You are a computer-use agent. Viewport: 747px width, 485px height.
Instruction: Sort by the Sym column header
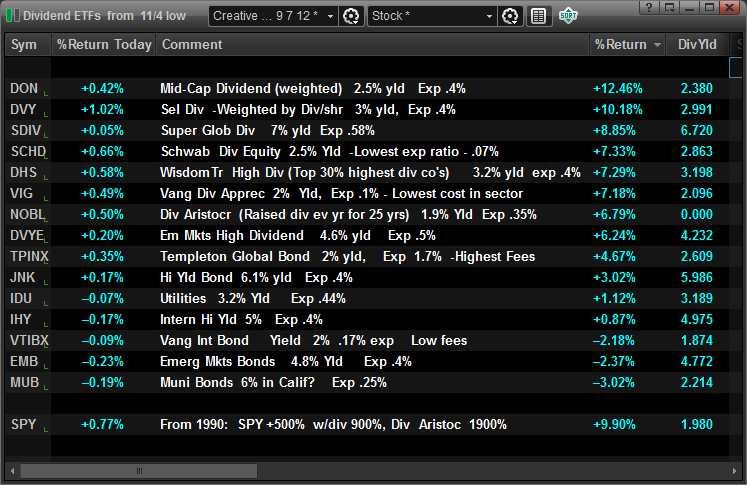(28, 44)
